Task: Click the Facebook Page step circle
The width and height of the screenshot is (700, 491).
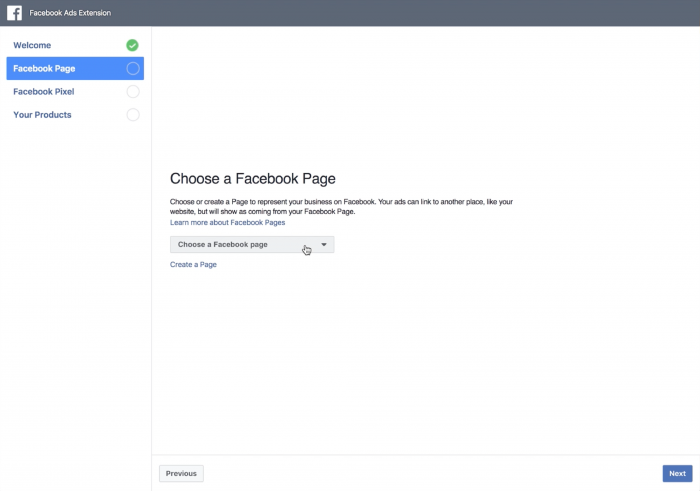Action: [133, 68]
